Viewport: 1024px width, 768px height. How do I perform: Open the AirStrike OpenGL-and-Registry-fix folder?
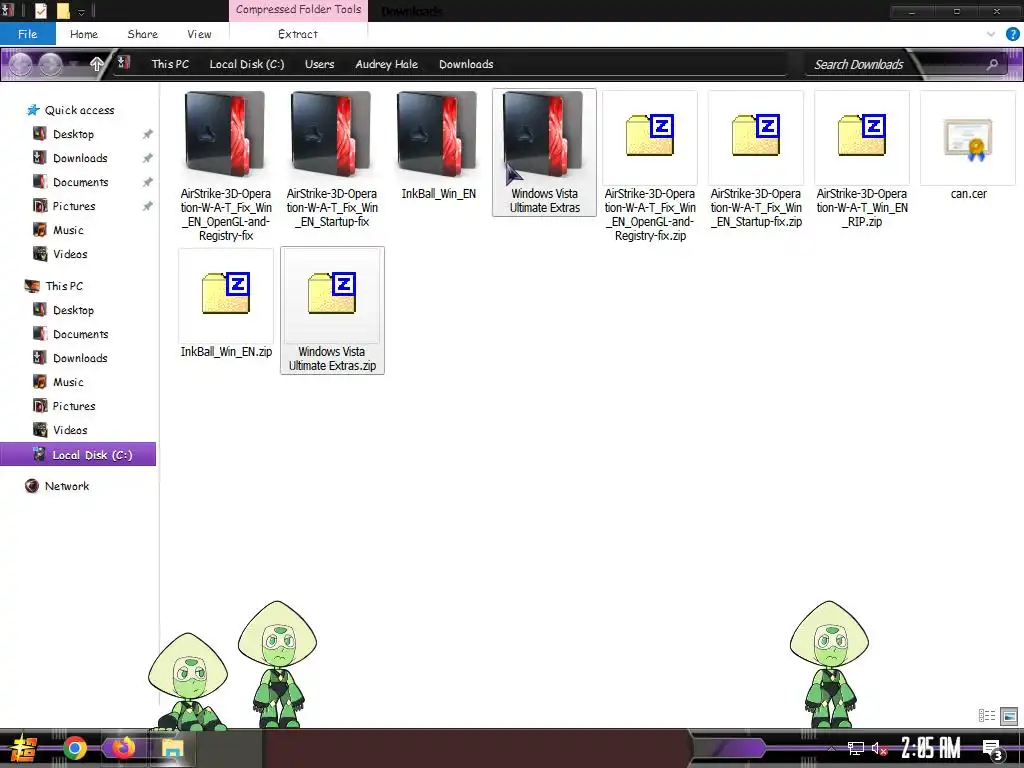(x=225, y=167)
